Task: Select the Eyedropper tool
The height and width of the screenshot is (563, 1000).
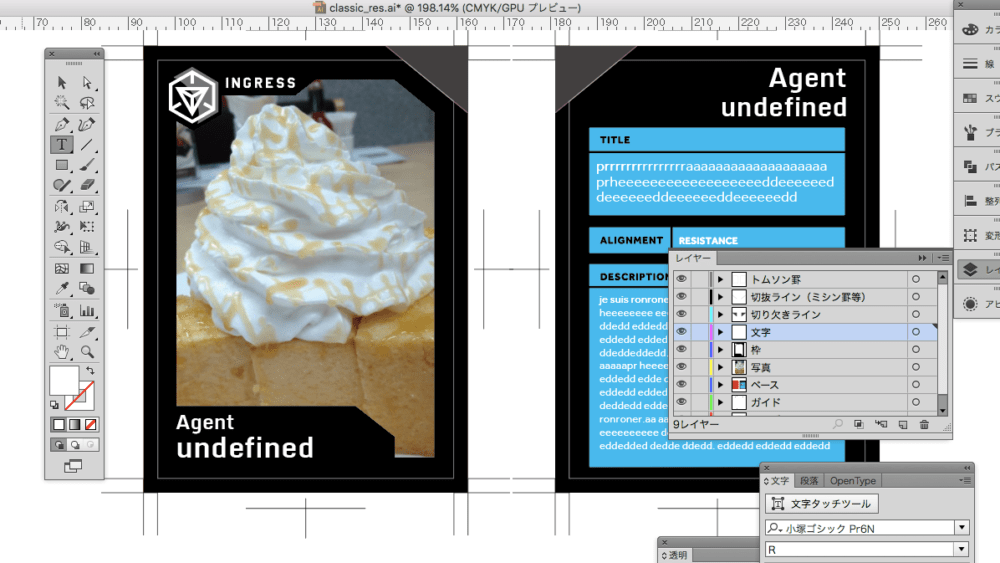Action: [x=62, y=289]
